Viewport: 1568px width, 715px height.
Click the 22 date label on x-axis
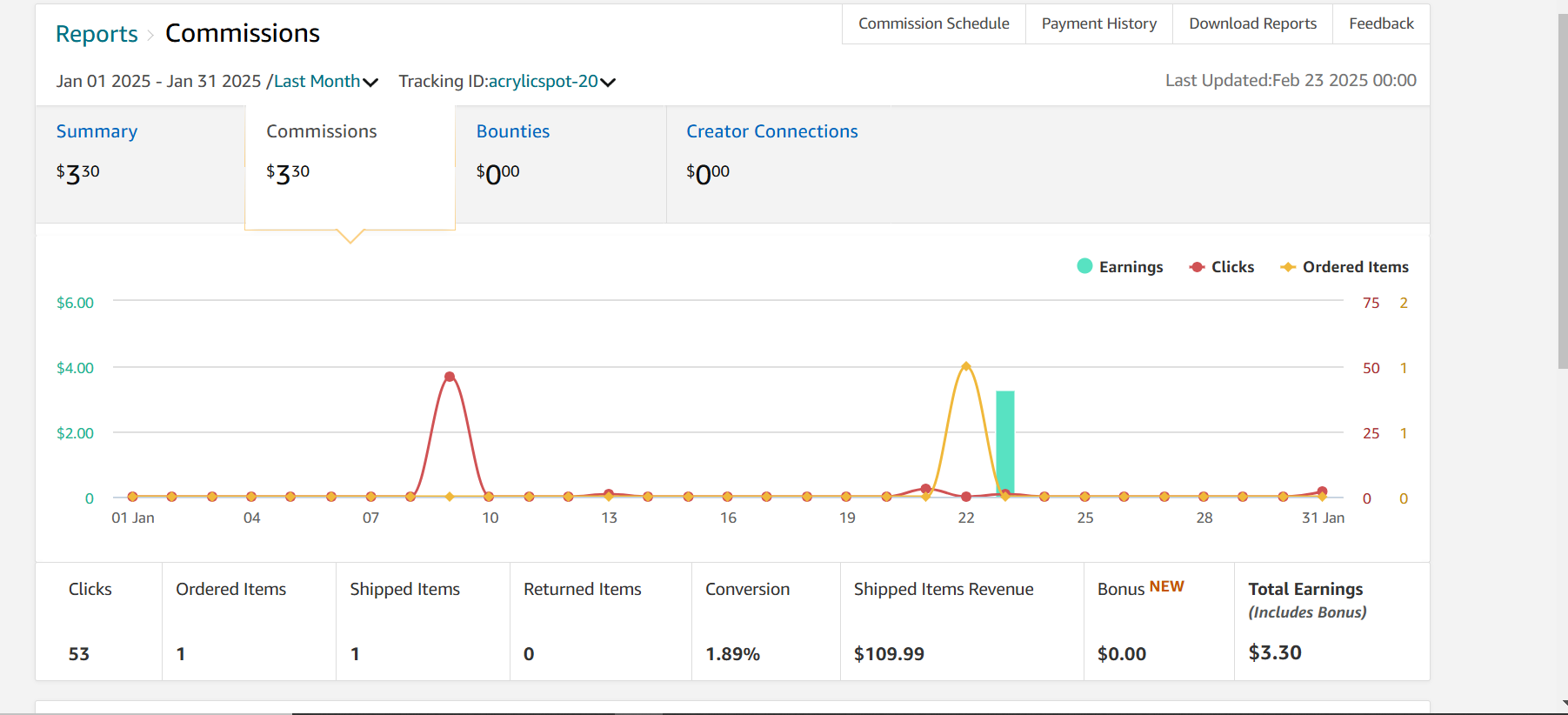coord(966,518)
